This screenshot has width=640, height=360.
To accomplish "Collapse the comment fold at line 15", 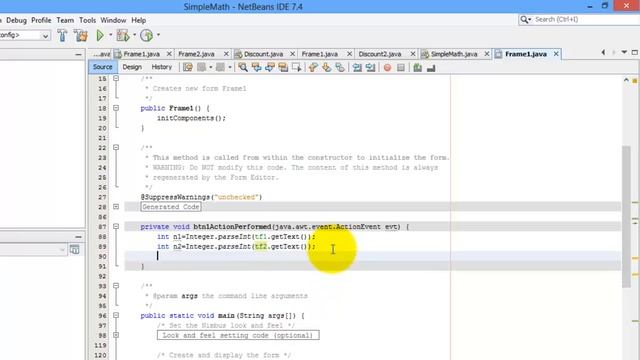I will point(116,78).
